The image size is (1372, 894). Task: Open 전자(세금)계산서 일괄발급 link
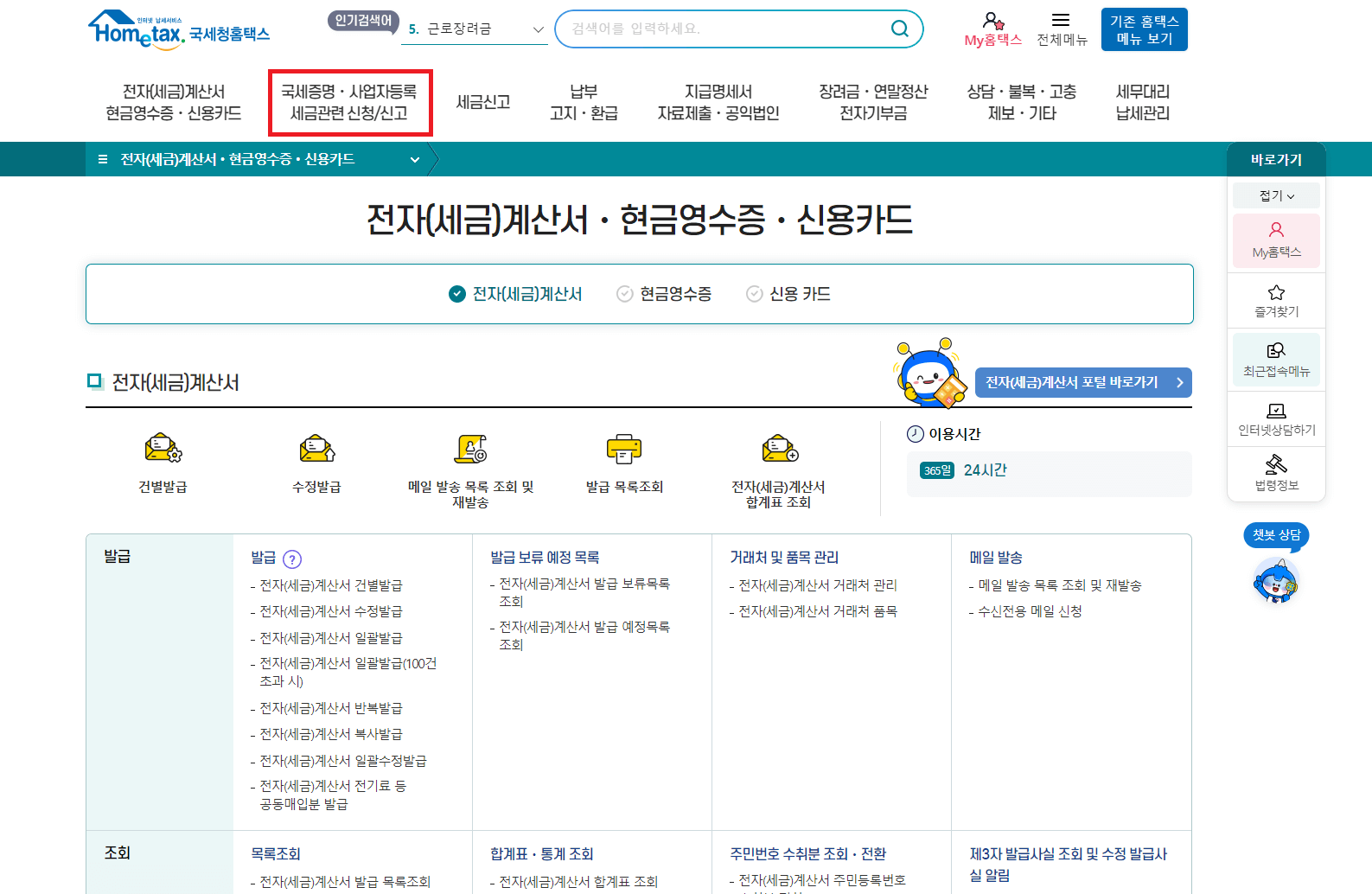coord(331,638)
